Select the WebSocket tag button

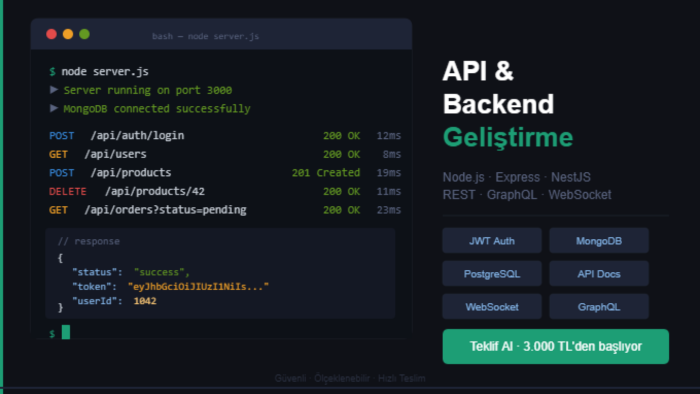(492, 307)
